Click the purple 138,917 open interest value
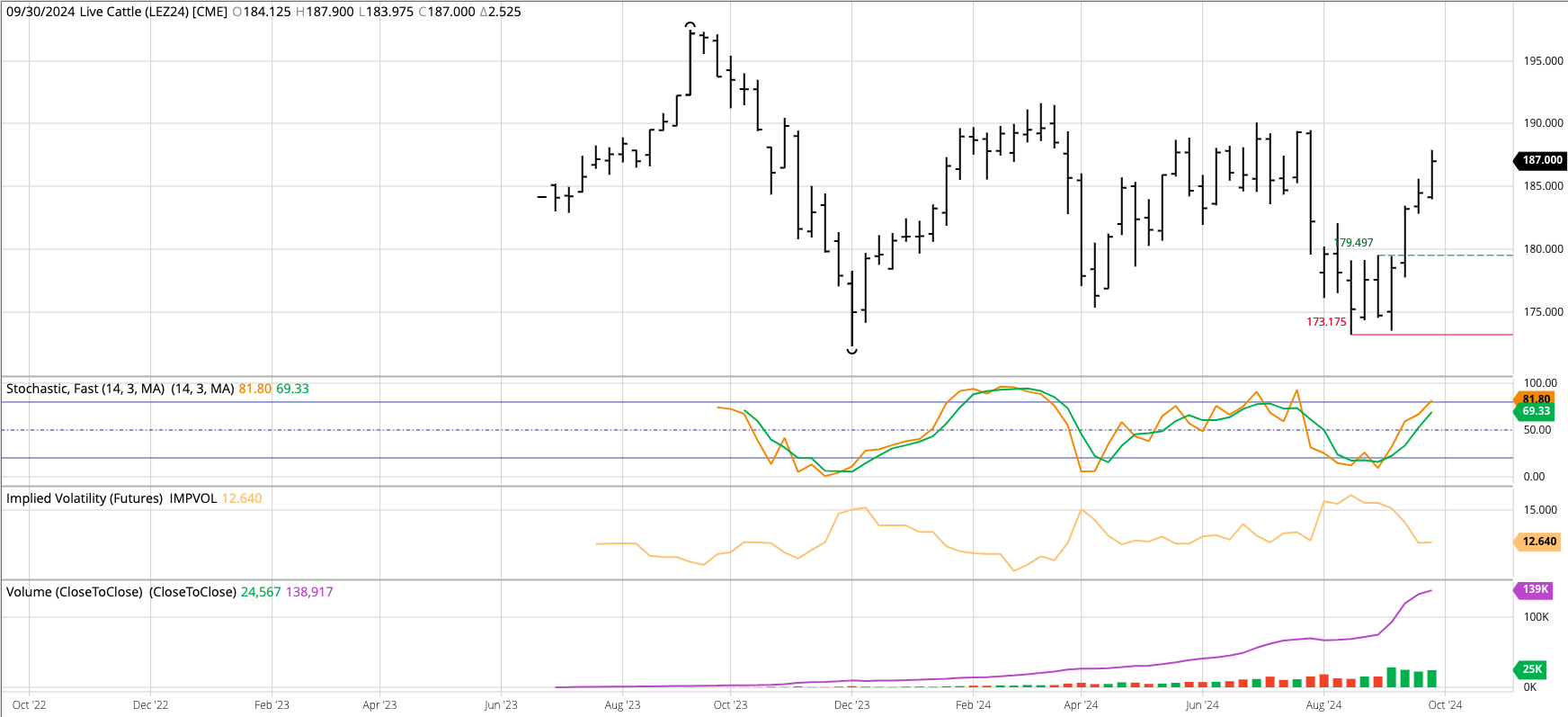 309,592
